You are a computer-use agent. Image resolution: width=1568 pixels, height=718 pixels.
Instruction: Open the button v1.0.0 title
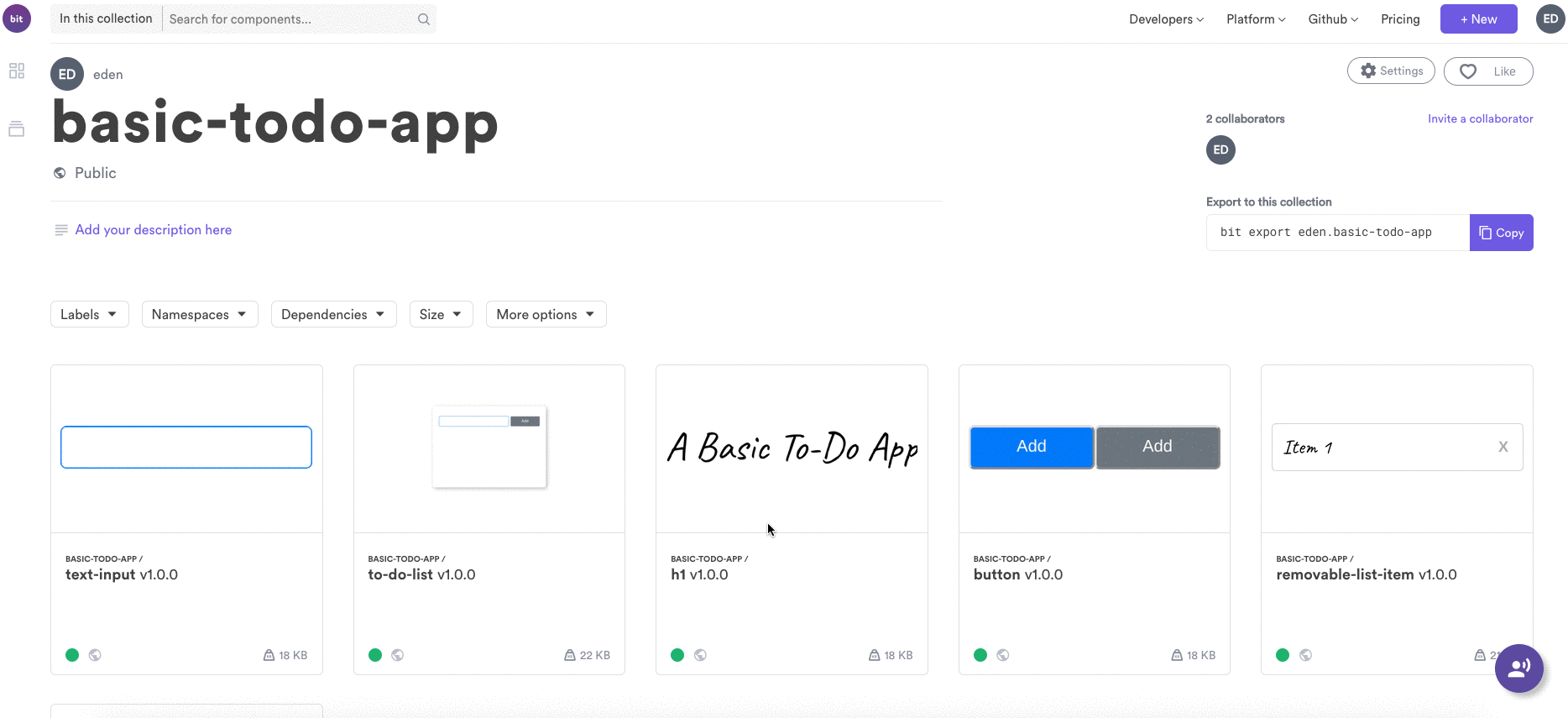1018,575
